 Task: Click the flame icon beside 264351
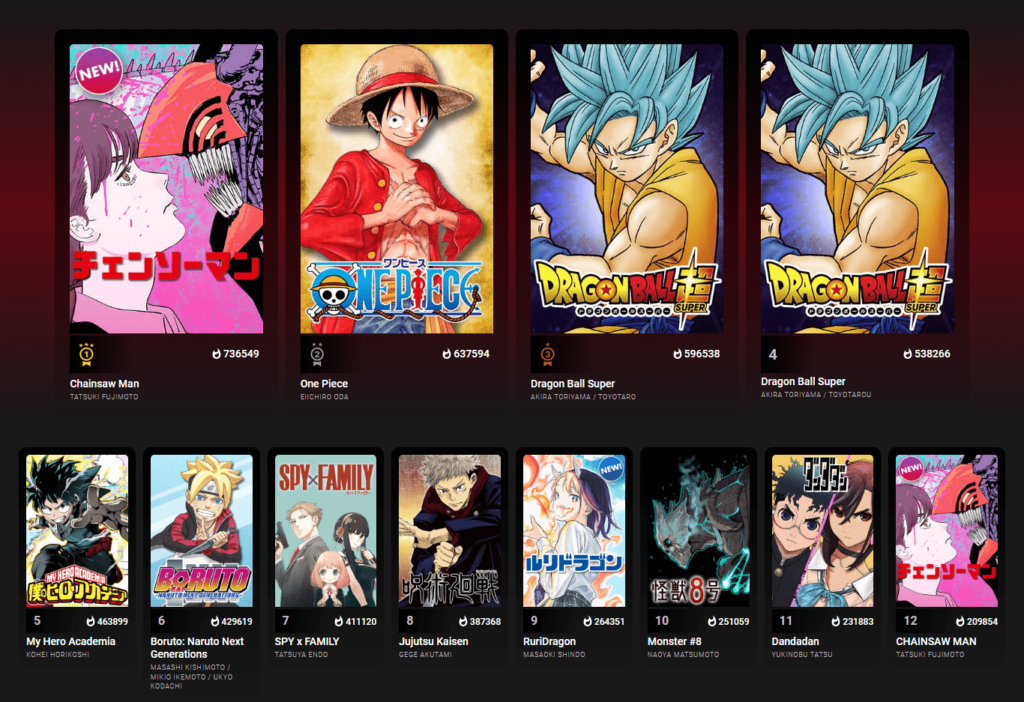tap(587, 622)
